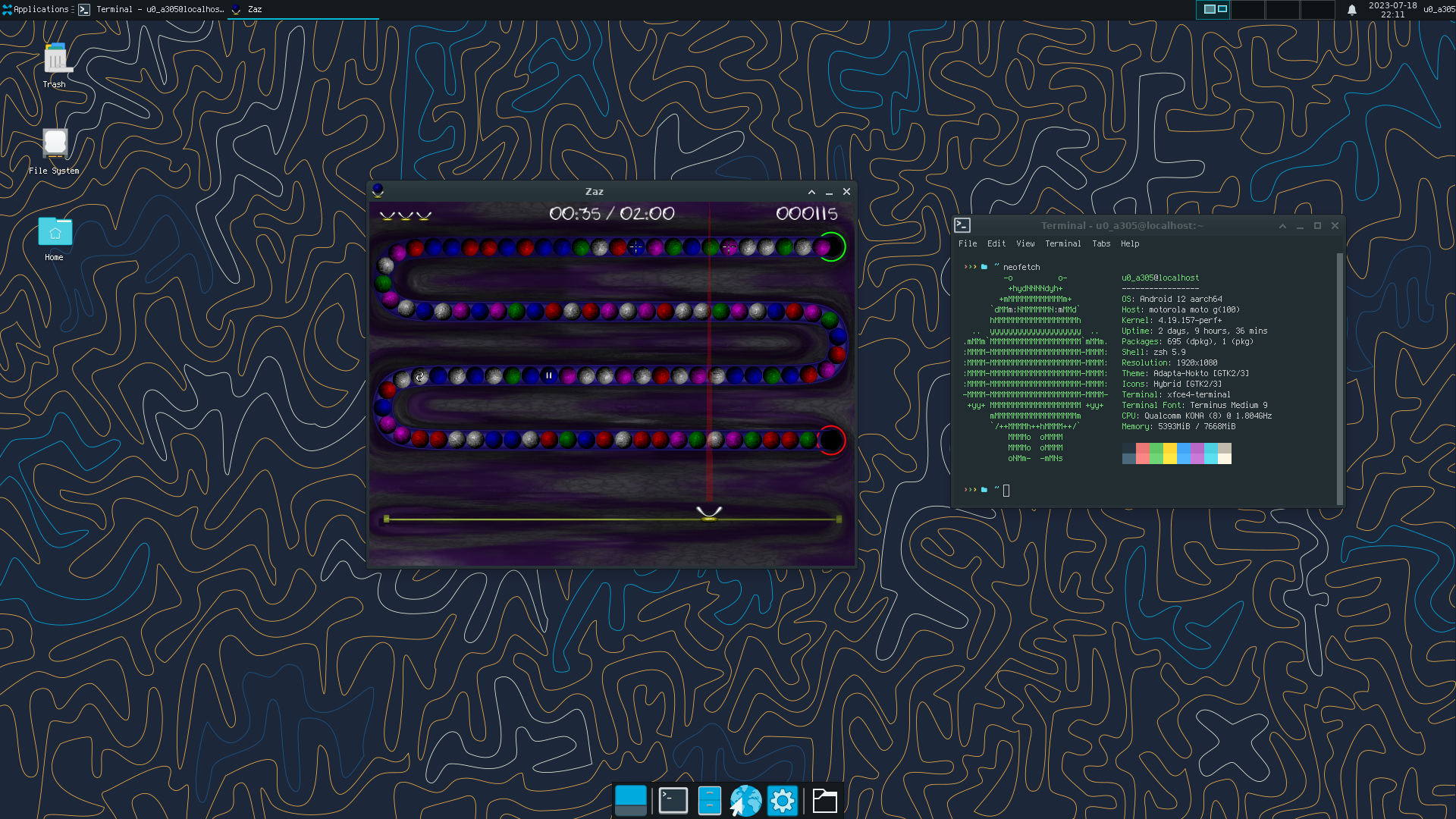Click the green-ringed entry hole in Zaz
The image size is (1456, 819).
click(x=831, y=246)
